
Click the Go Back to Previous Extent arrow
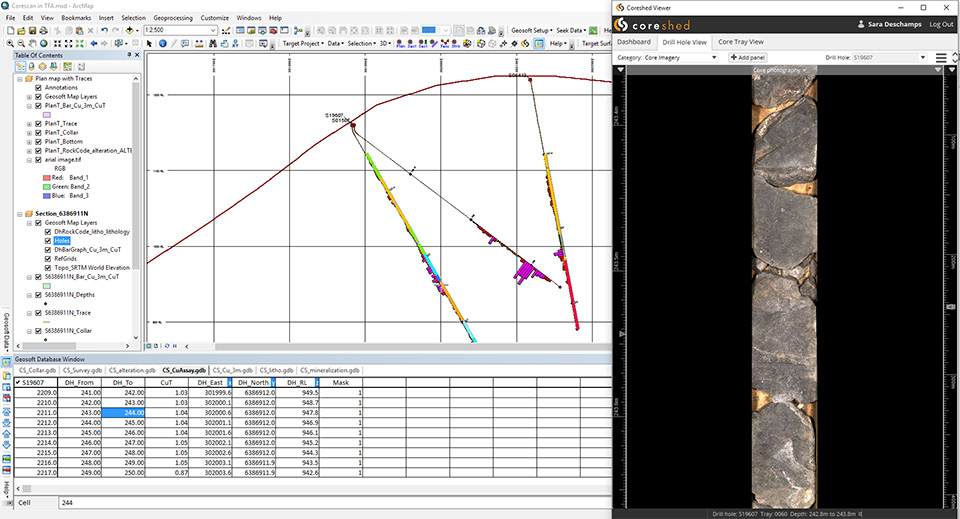pos(93,43)
